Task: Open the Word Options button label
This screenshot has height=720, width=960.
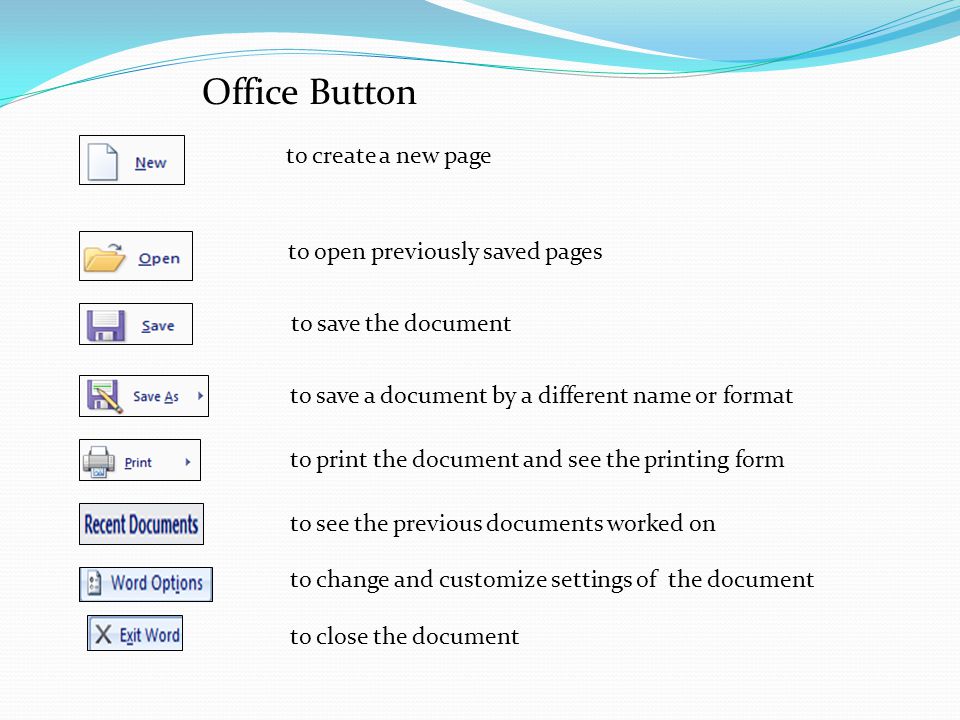Action: [x=157, y=583]
